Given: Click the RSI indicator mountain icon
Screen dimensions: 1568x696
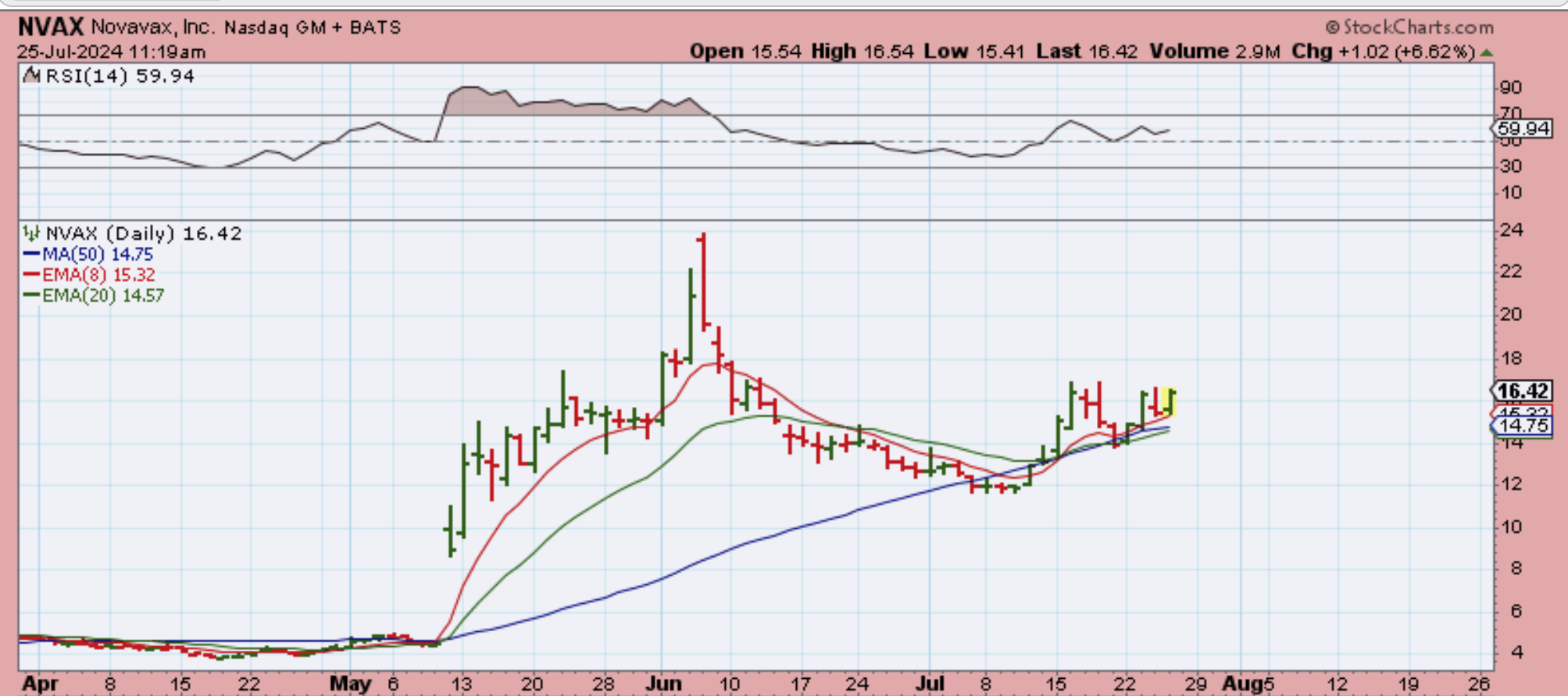Looking at the screenshot, I should tap(31, 76).
